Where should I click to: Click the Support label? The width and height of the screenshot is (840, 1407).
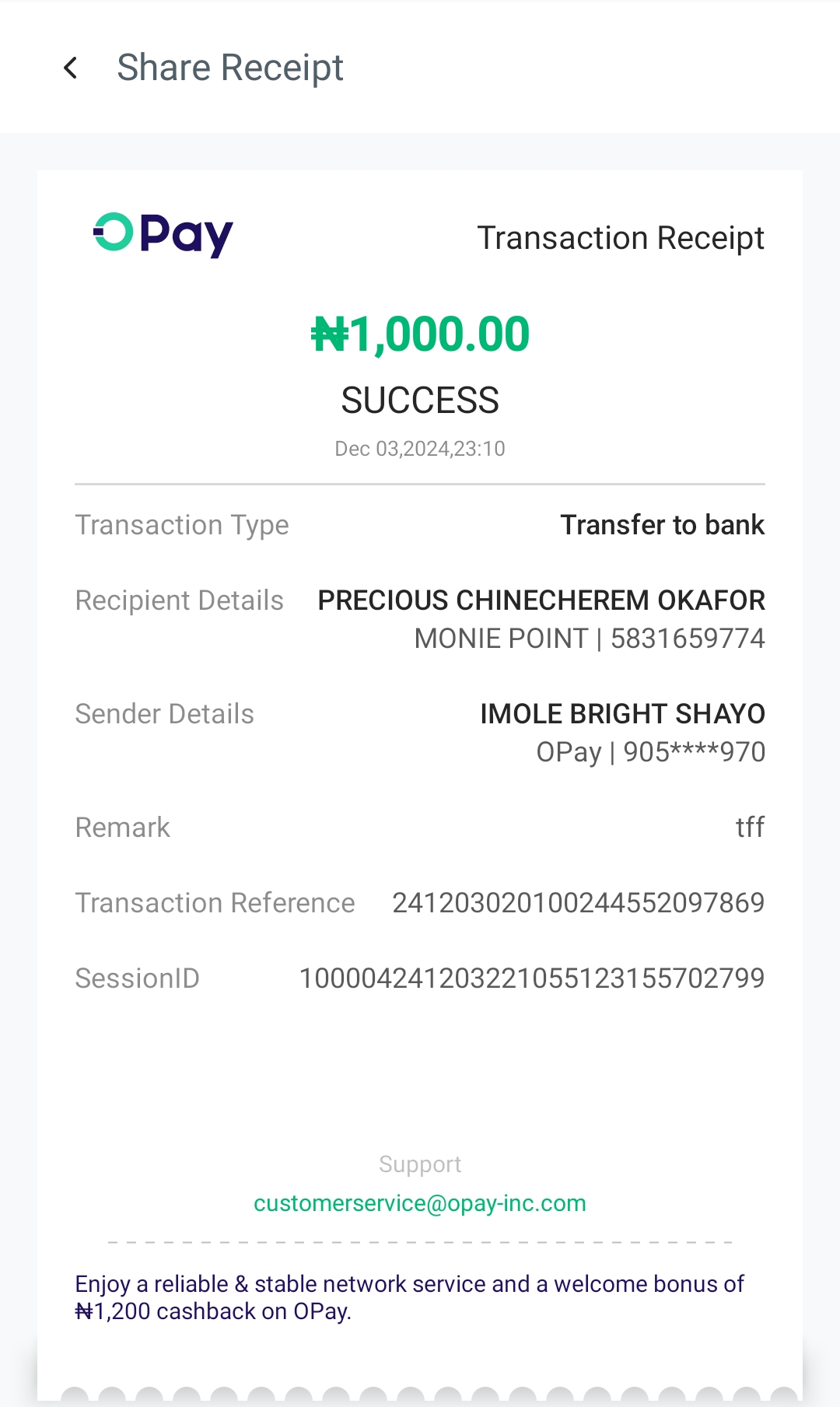pyautogui.click(x=420, y=1164)
